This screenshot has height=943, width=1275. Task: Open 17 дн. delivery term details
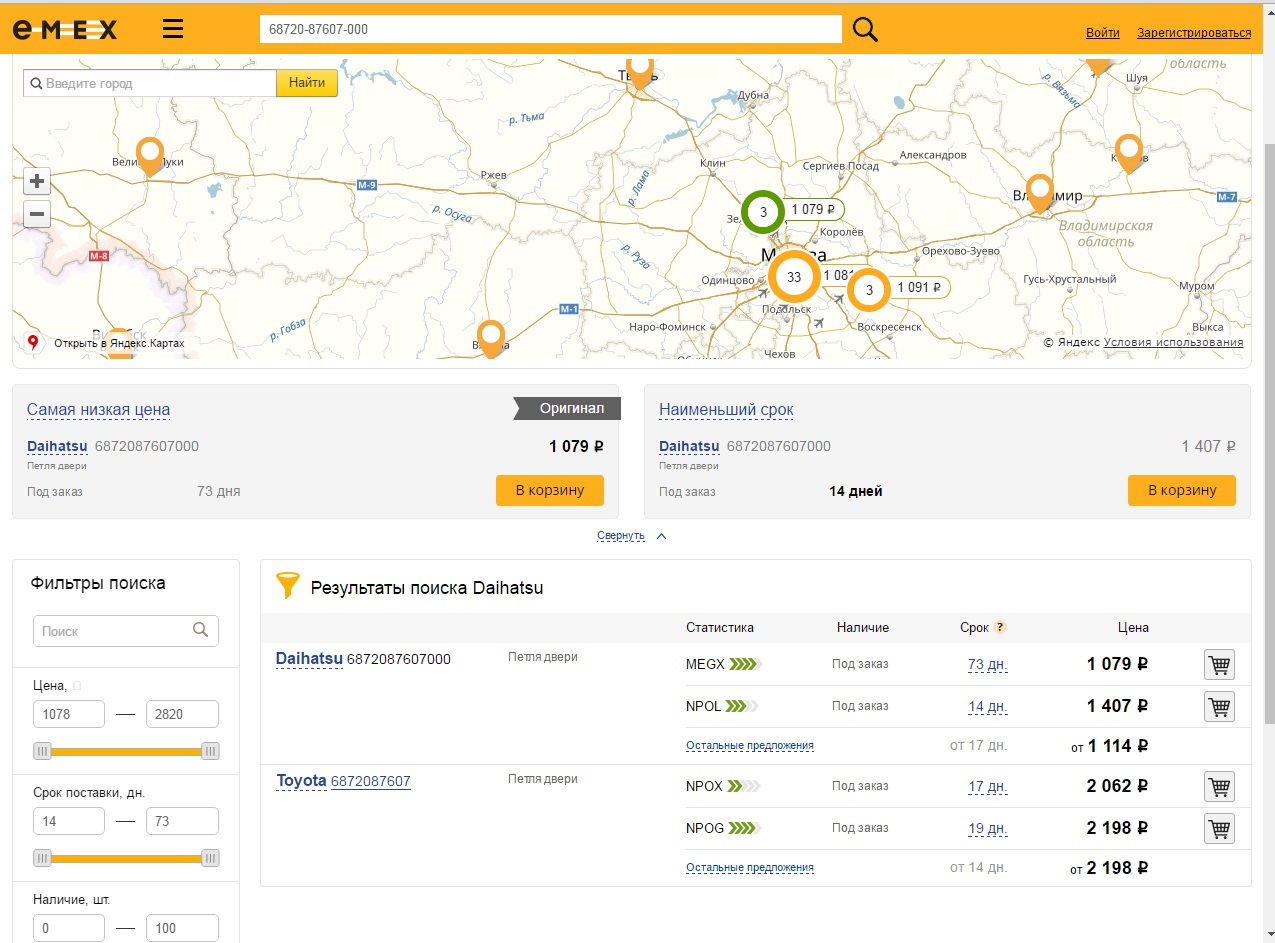(x=988, y=788)
